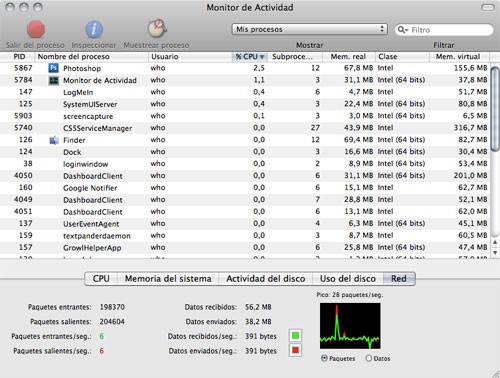The image size is (500, 378).
Task: Click the PID 5867 cell
Action: pyautogui.click(x=23, y=68)
